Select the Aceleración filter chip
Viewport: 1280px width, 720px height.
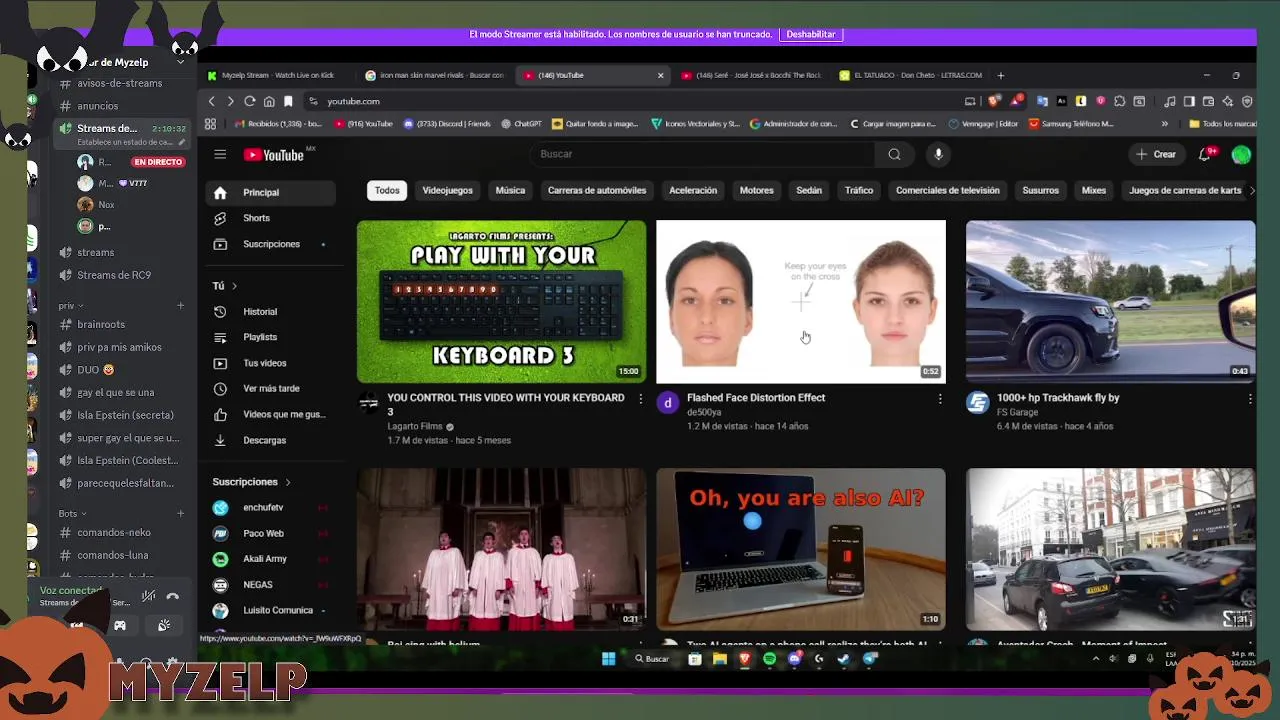coord(693,190)
